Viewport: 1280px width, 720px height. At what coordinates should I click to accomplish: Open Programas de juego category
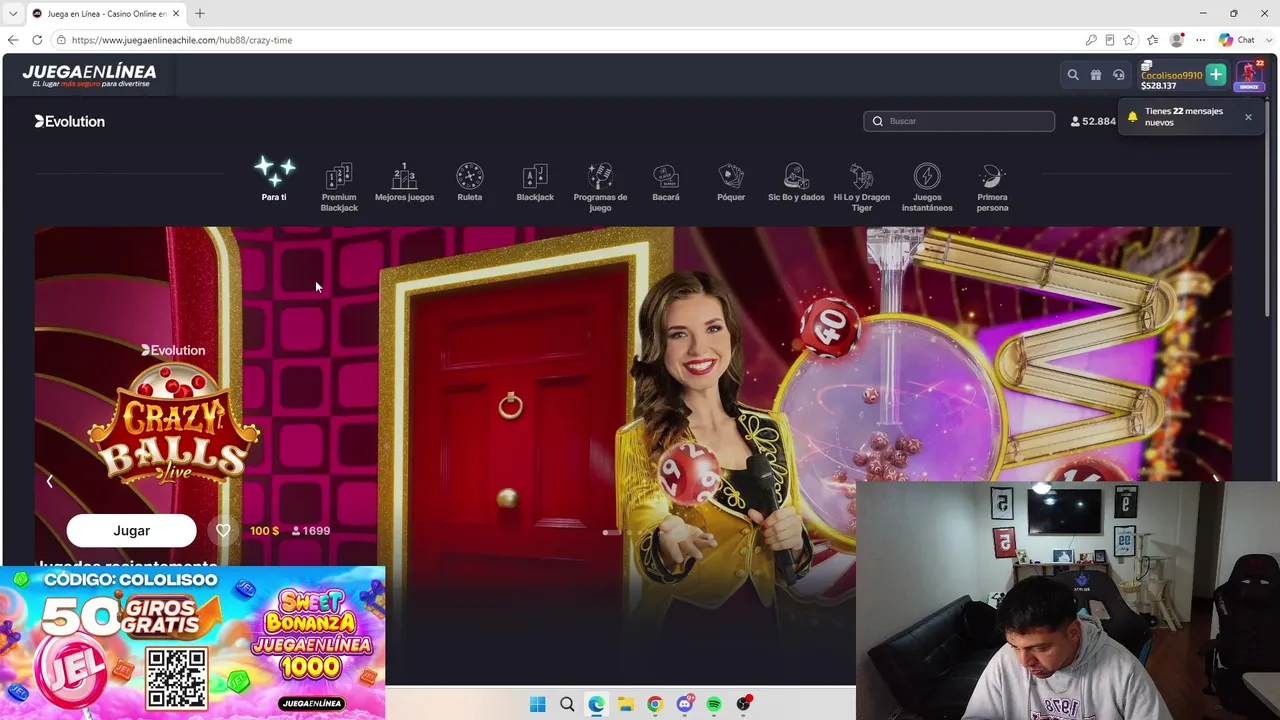(600, 187)
